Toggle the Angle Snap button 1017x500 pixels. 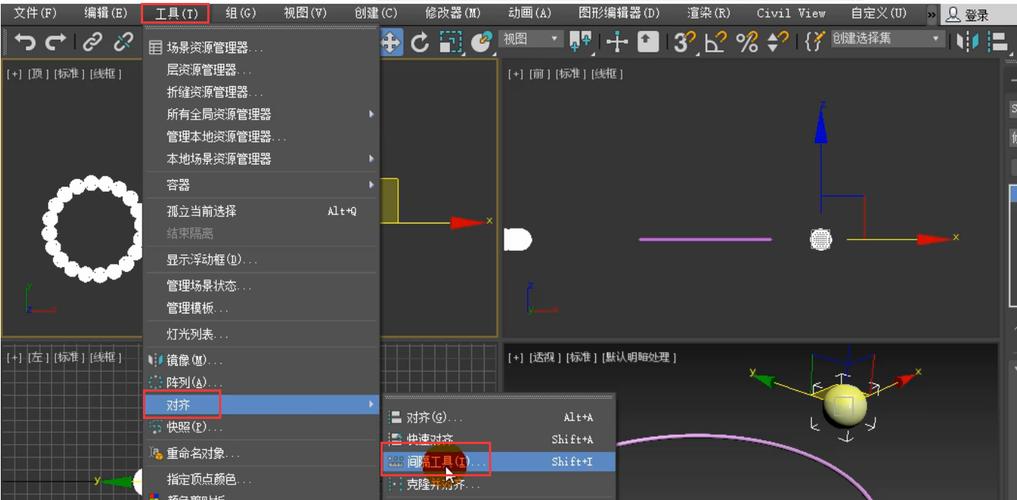click(715, 42)
